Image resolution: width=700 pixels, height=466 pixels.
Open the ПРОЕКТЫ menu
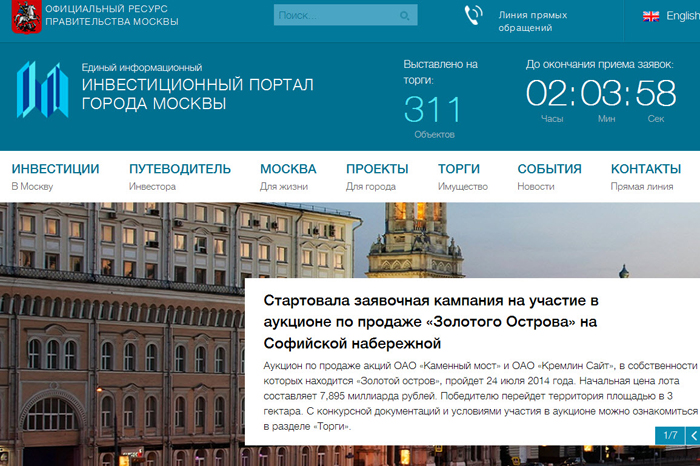pos(377,169)
